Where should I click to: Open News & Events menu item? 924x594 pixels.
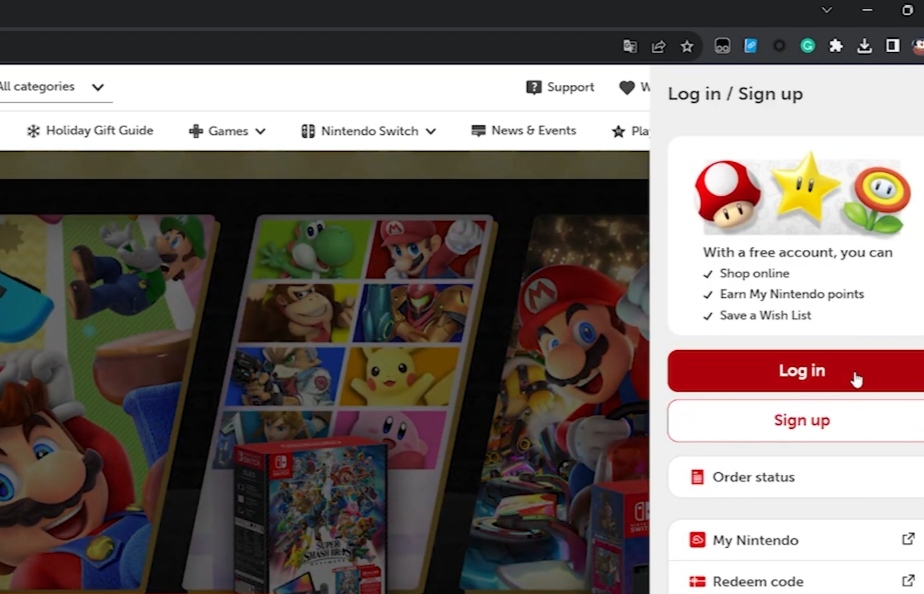pyautogui.click(x=524, y=131)
